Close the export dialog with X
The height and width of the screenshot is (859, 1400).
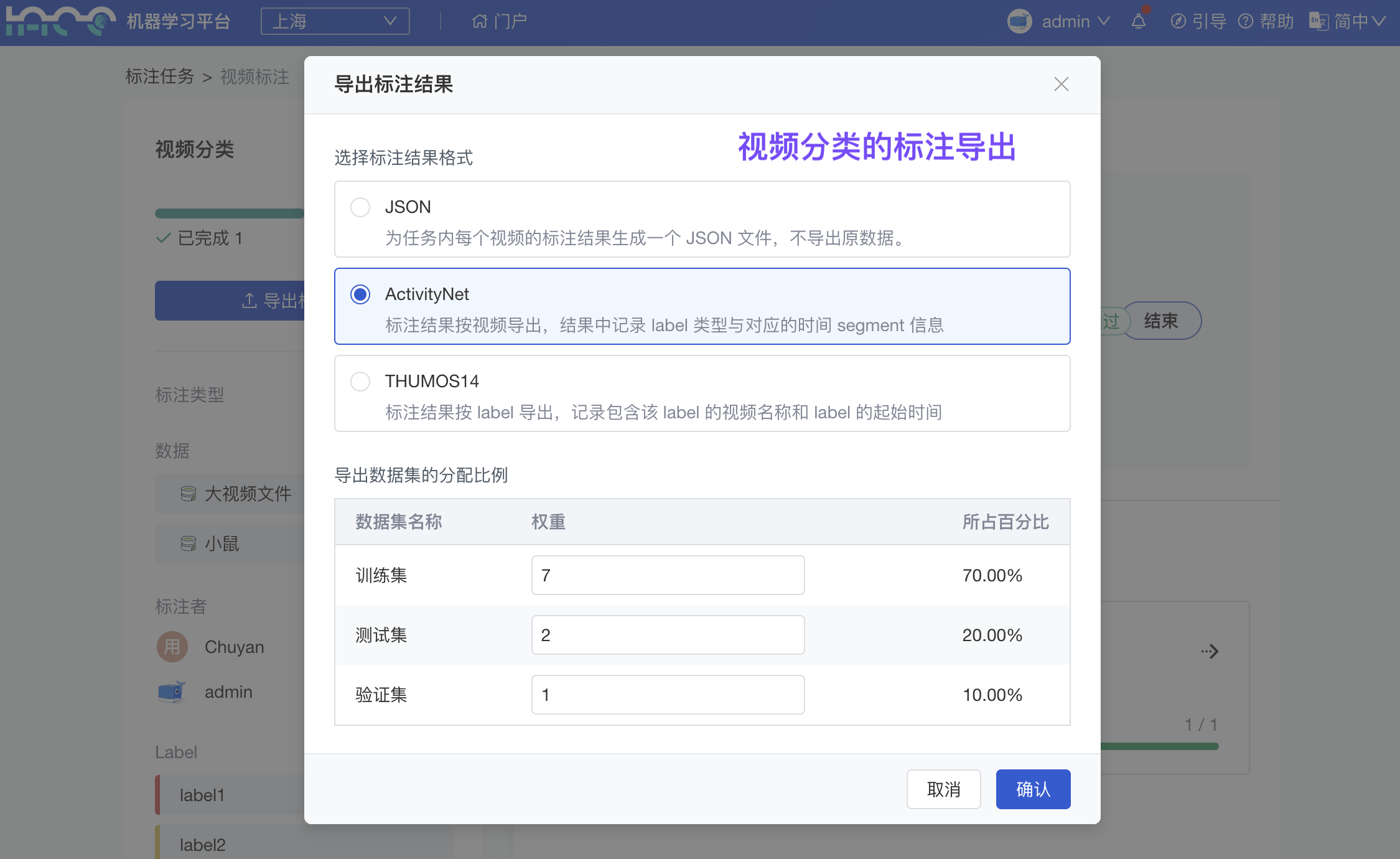coord(1061,84)
